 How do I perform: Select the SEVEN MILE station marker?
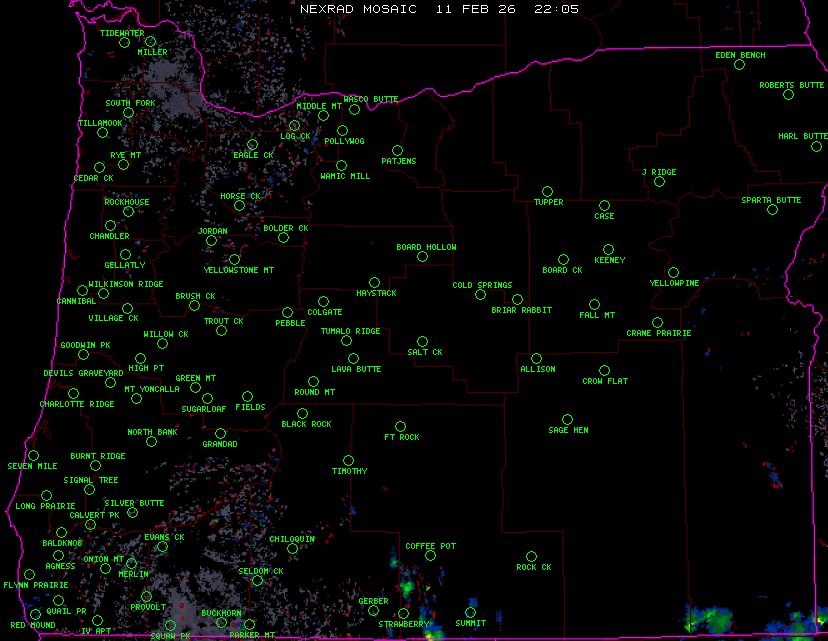click(x=33, y=456)
